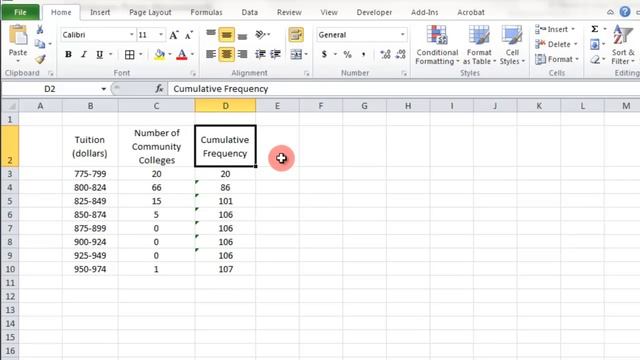Click Increase Decimal icon
The image size is (640, 360).
tap(385, 54)
